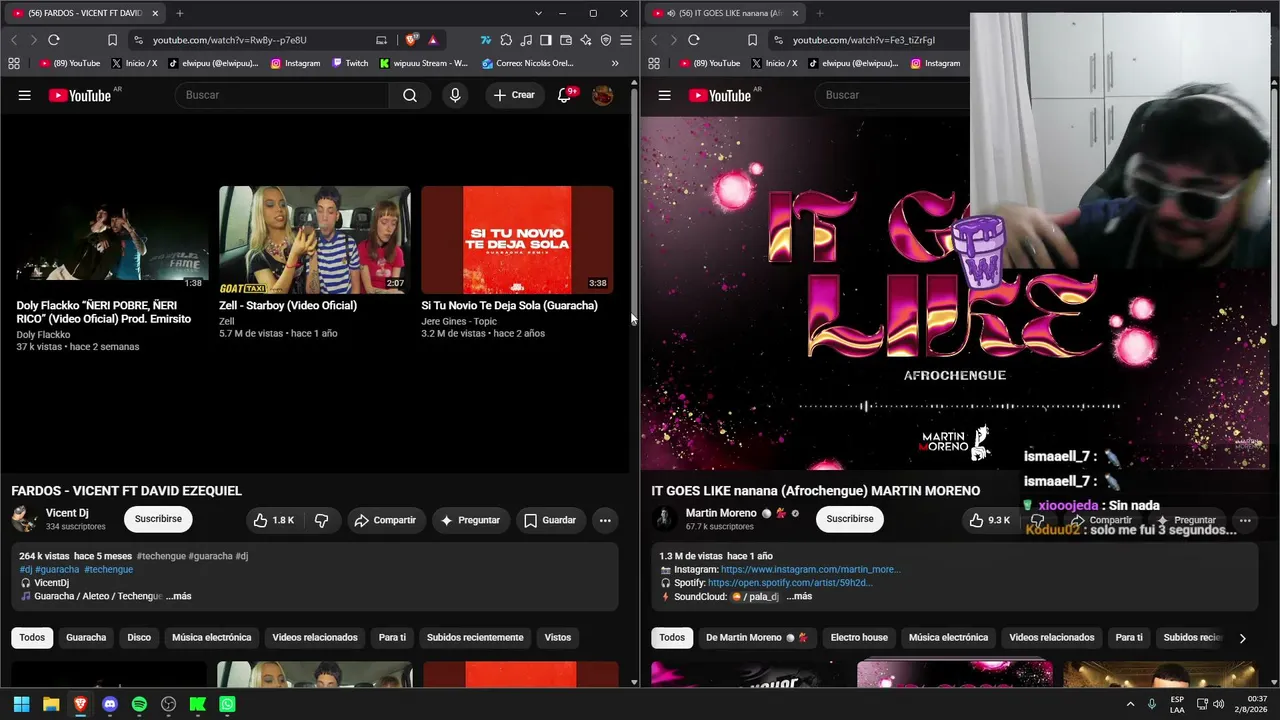Viewport: 1280px width, 720px height.
Task: Select De Martin Moreno chip in right window
Action: [757, 638]
